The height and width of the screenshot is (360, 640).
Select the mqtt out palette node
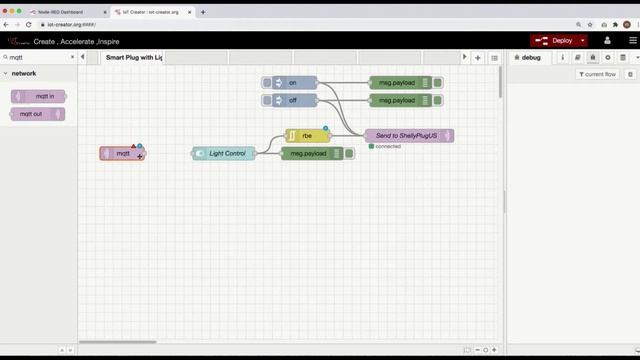[37, 114]
